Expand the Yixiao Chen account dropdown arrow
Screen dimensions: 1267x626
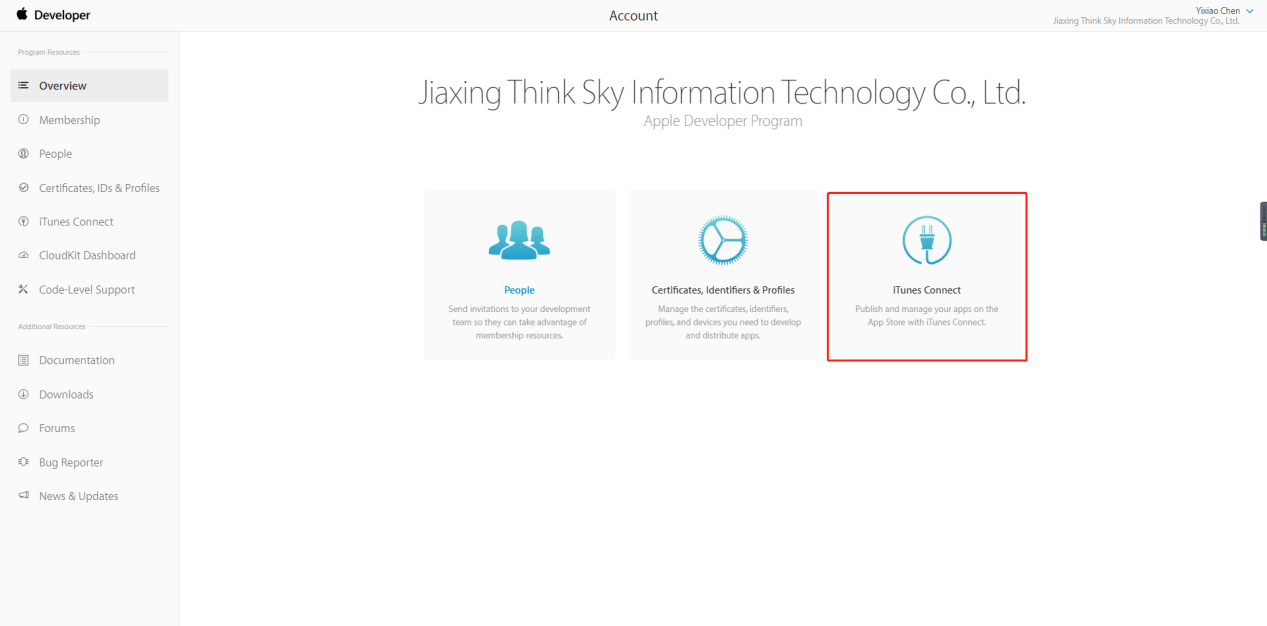[1250, 11]
